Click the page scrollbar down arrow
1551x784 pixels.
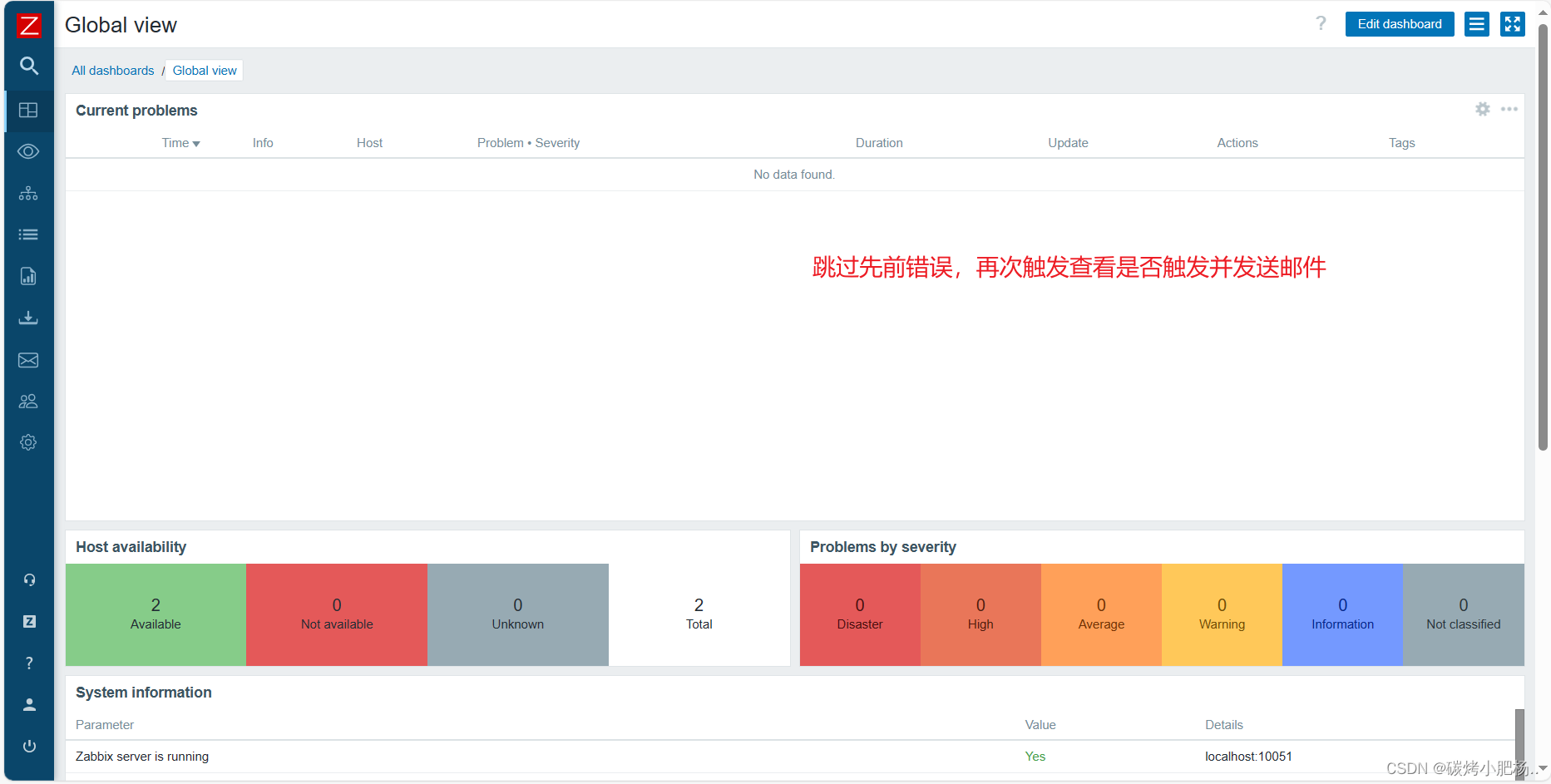point(1543,768)
